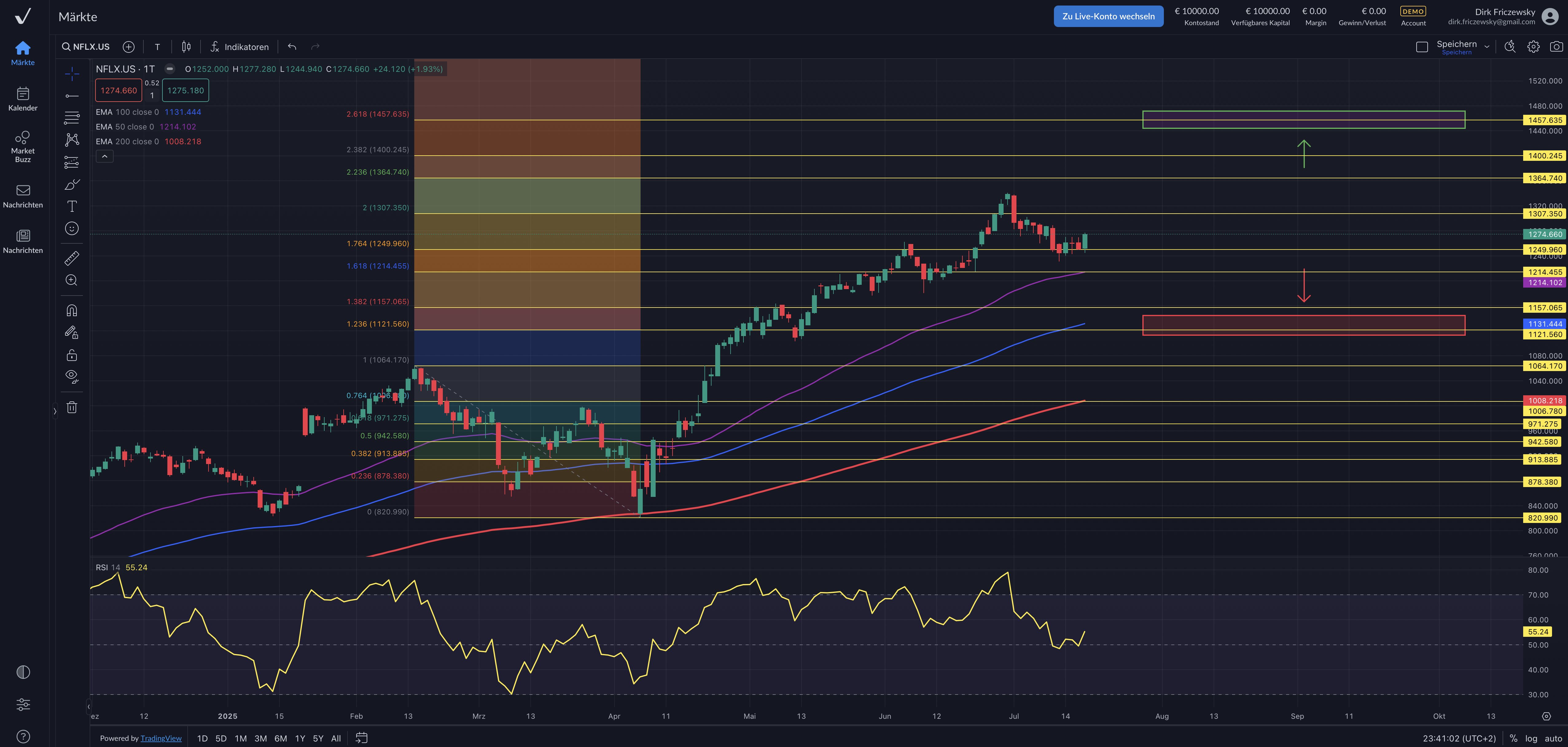Activate the zoom-in tool
Screen dimensions: 1568x747
coord(72,281)
